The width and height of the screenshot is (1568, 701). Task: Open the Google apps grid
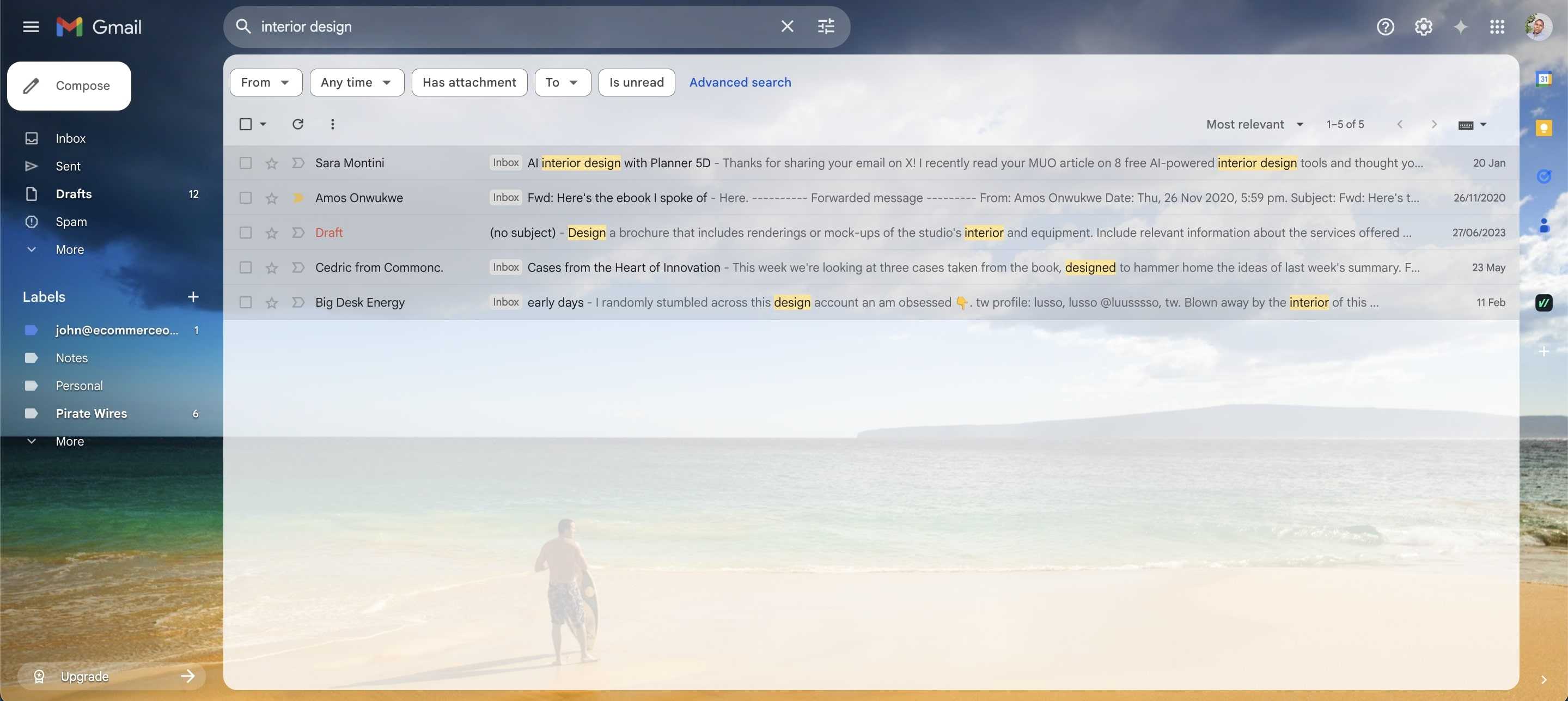pos(1497,27)
